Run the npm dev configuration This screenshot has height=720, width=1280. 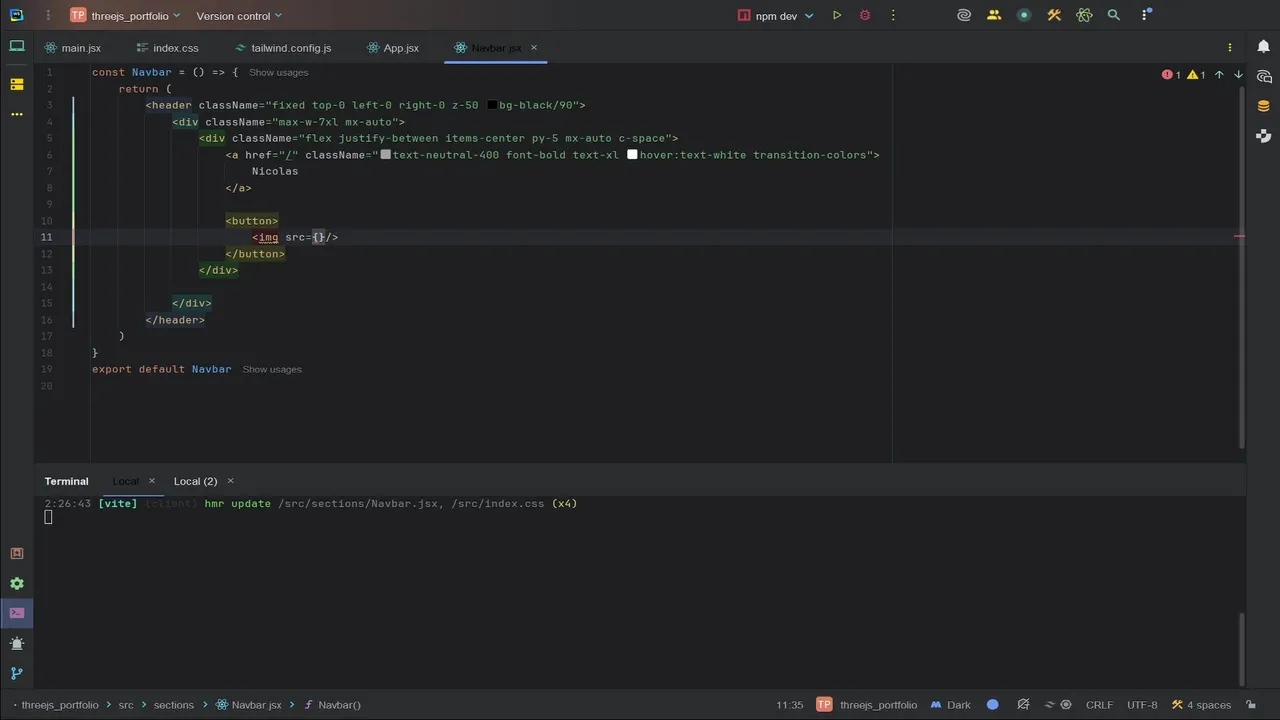click(837, 16)
